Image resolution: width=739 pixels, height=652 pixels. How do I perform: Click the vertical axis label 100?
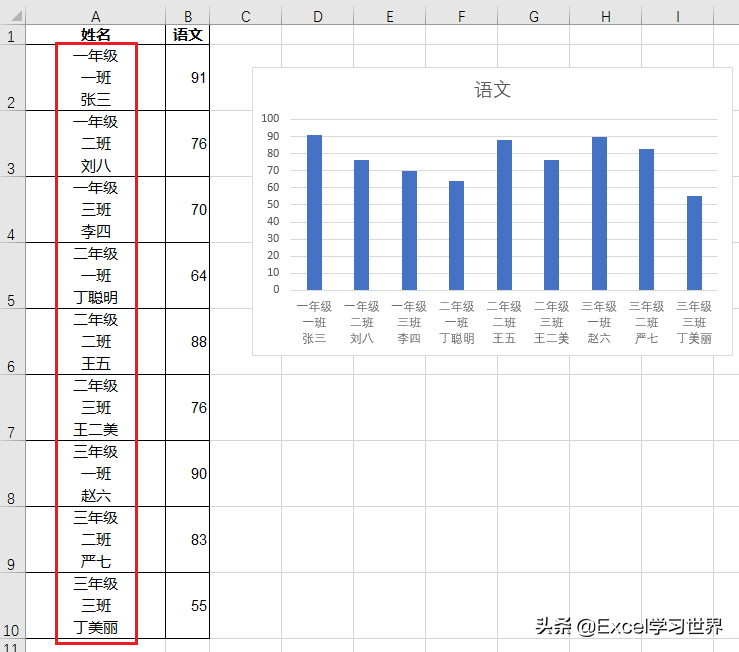pos(270,118)
